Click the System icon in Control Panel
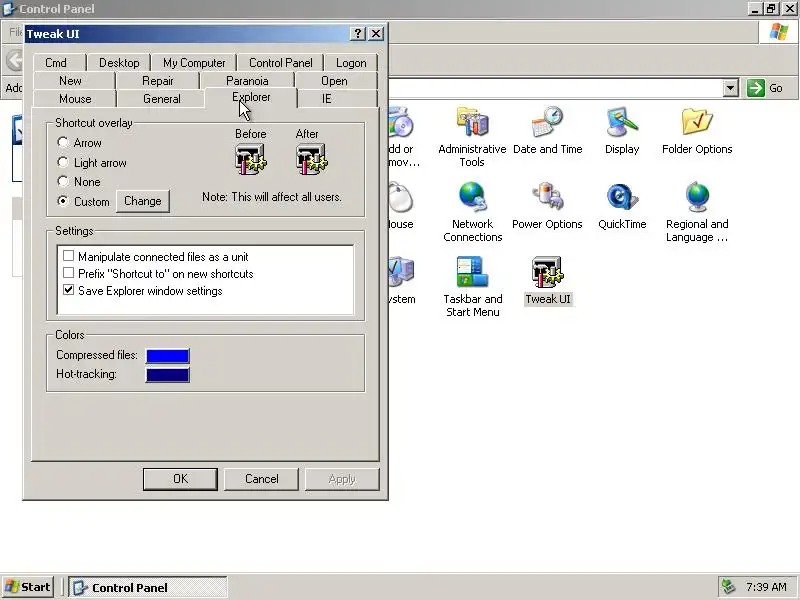Viewport: 800px width, 600px height. pos(401,272)
